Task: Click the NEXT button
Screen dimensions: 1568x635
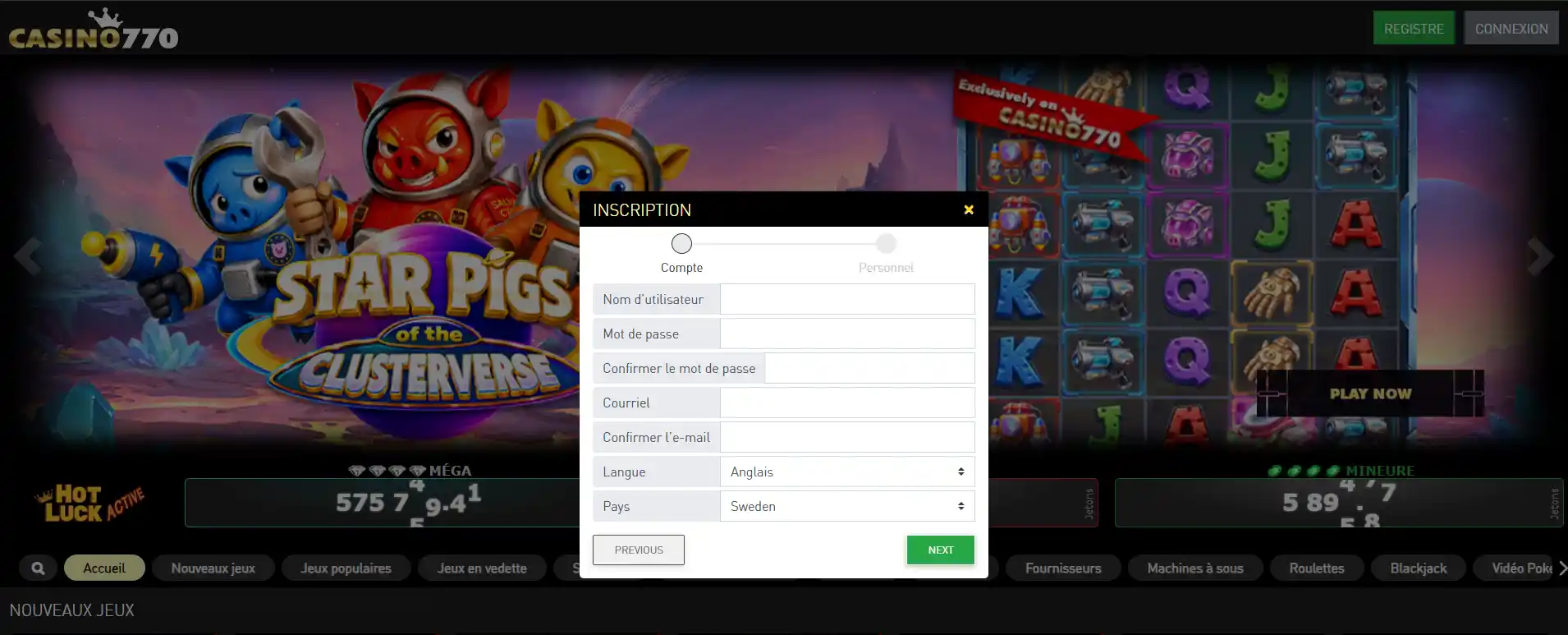Action: point(941,550)
